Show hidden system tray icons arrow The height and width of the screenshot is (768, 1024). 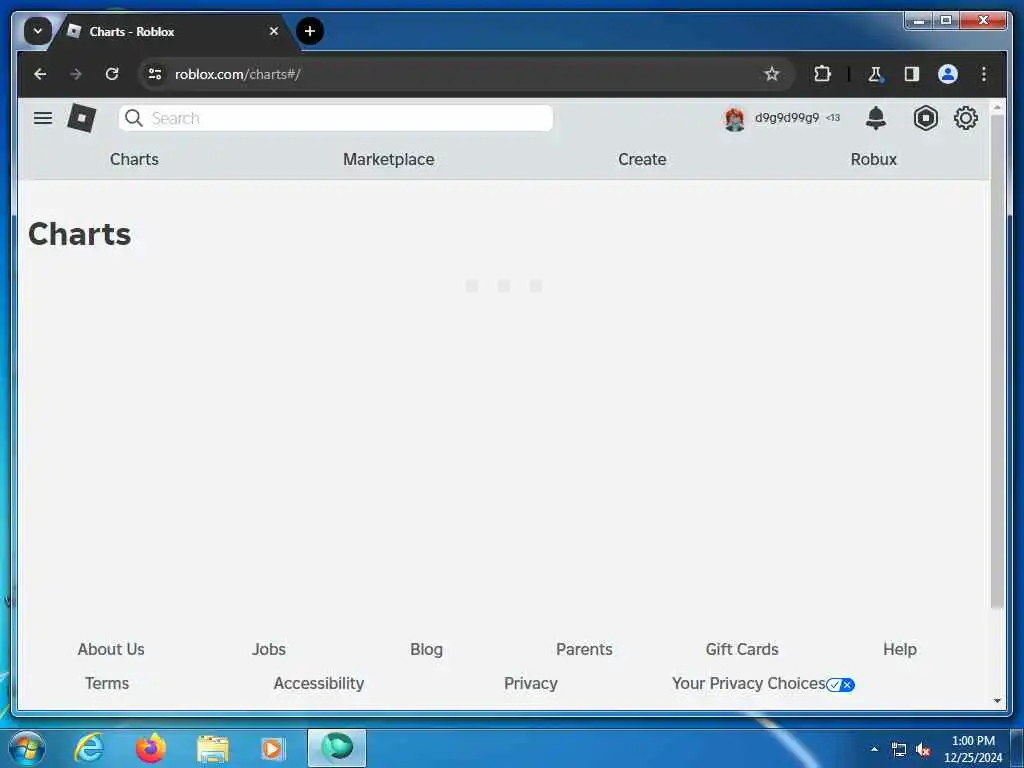tap(874, 749)
